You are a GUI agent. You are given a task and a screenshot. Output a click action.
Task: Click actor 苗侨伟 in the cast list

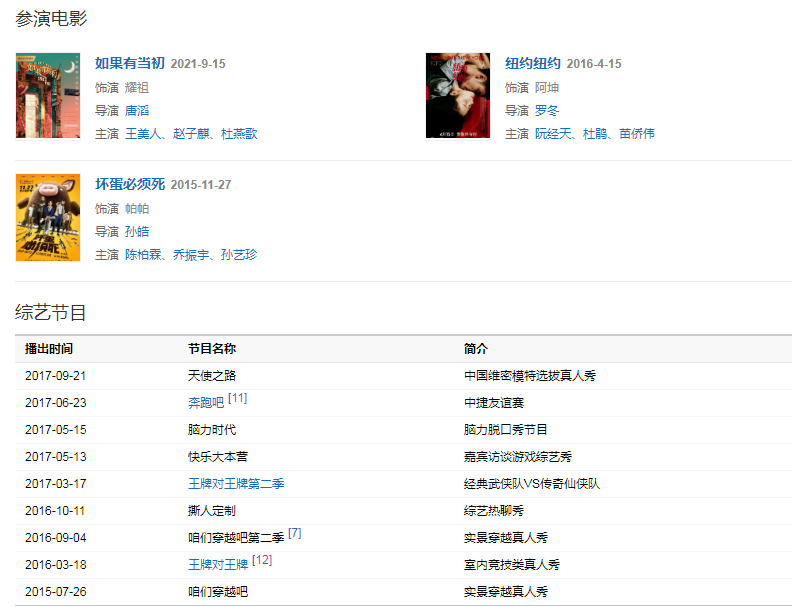(x=637, y=134)
